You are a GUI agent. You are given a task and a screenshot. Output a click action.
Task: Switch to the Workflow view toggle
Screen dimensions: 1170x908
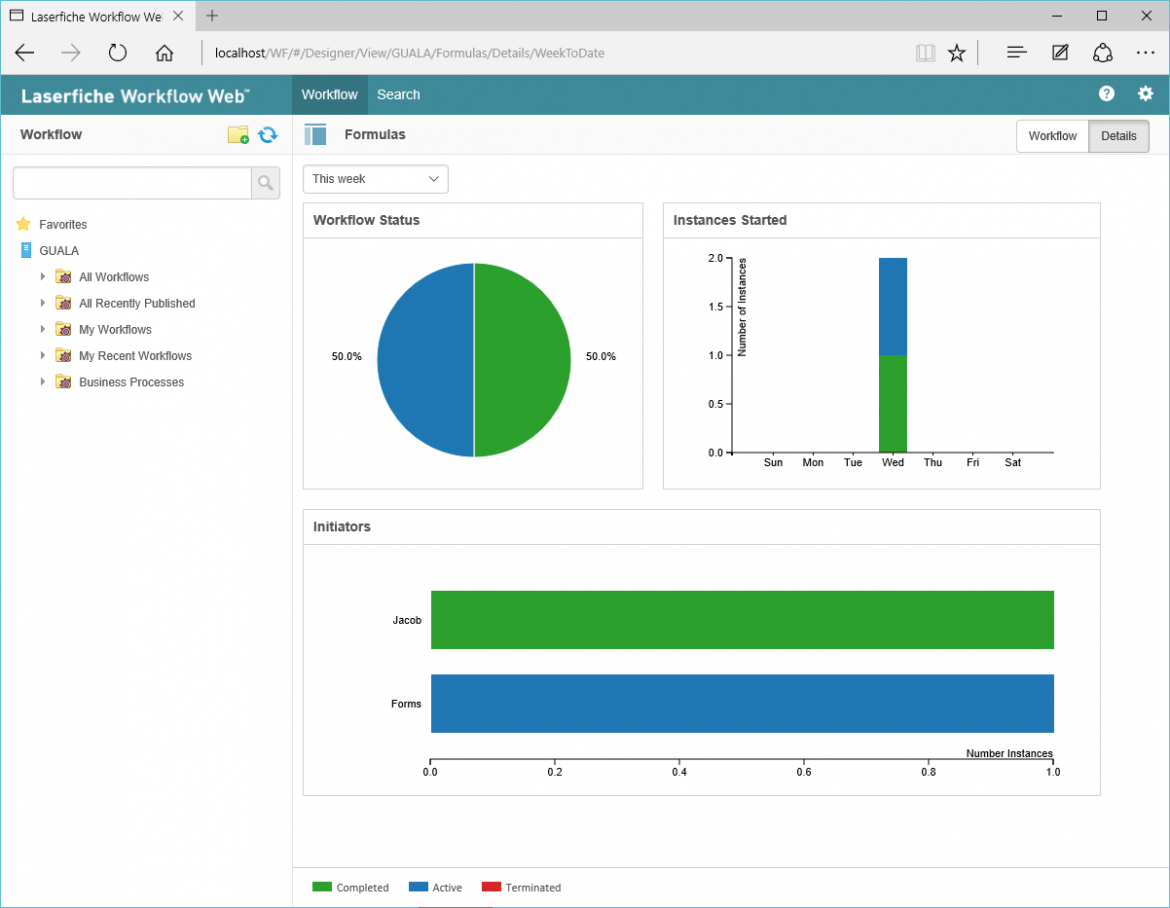click(x=1052, y=136)
